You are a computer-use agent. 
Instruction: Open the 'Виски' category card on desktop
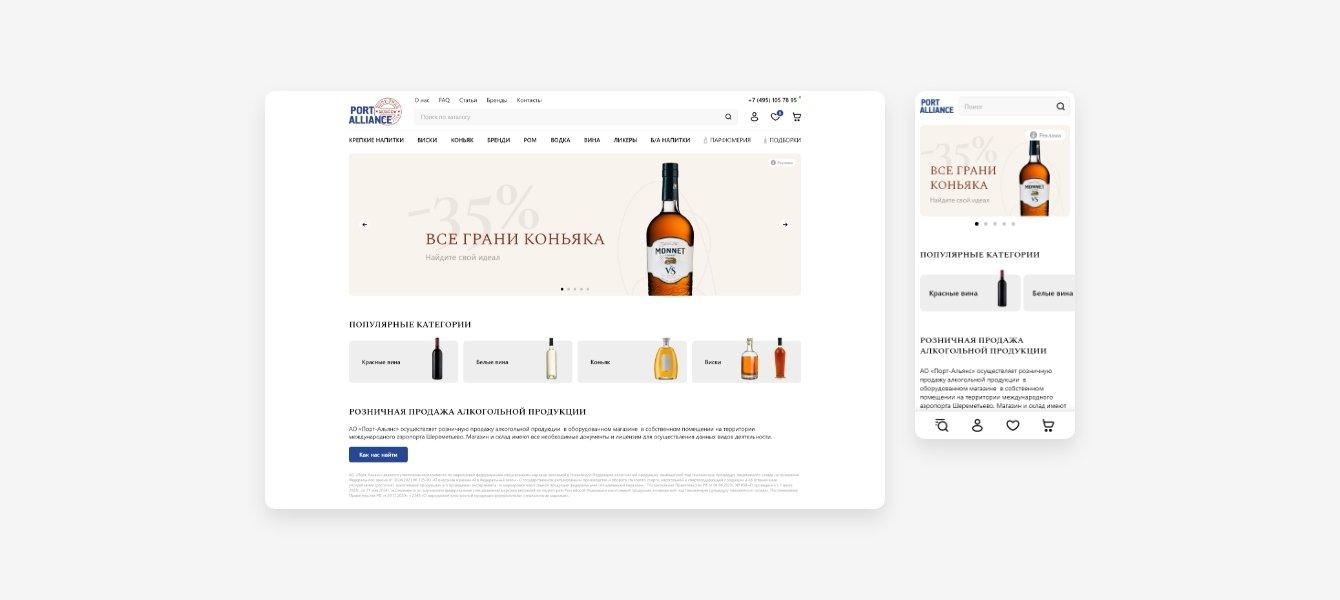click(746, 362)
